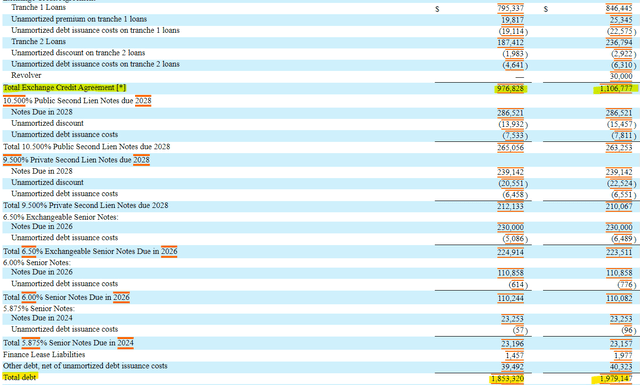Viewport: 640px width, 385px height.
Task: Click 'Other debt, net of unamortized debt issuance costs'
Action: pyautogui.click(x=85, y=366)
